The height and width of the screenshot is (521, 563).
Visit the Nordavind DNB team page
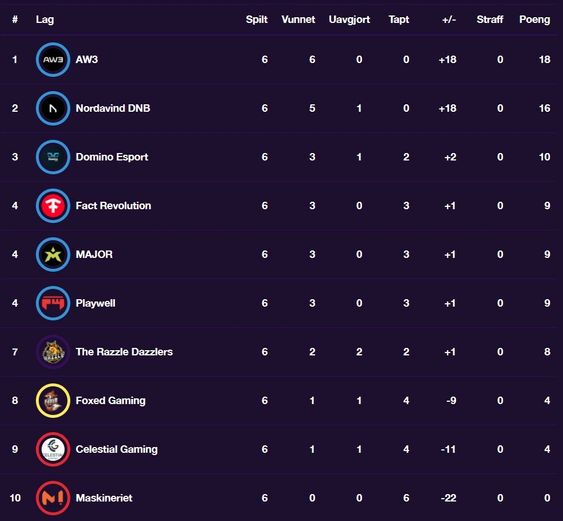tap(113, 108)
